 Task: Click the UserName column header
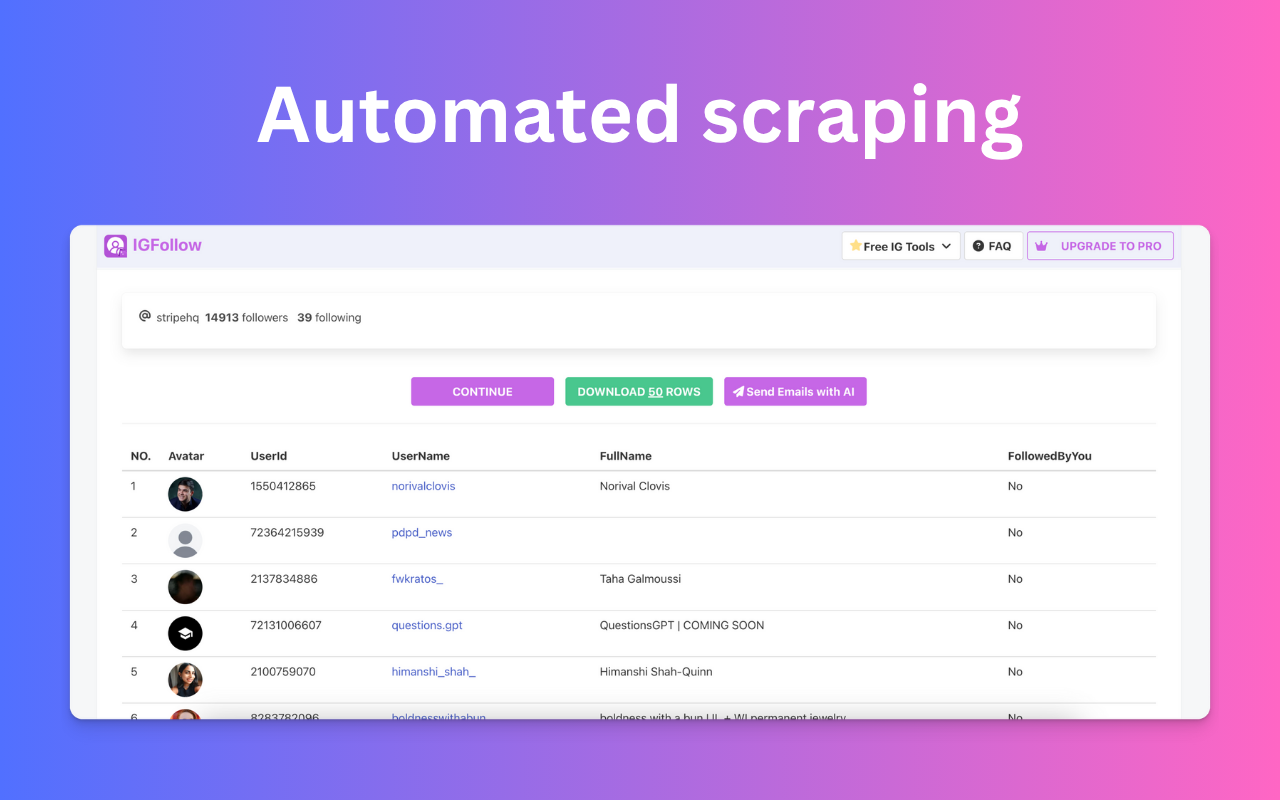point(420,456)
